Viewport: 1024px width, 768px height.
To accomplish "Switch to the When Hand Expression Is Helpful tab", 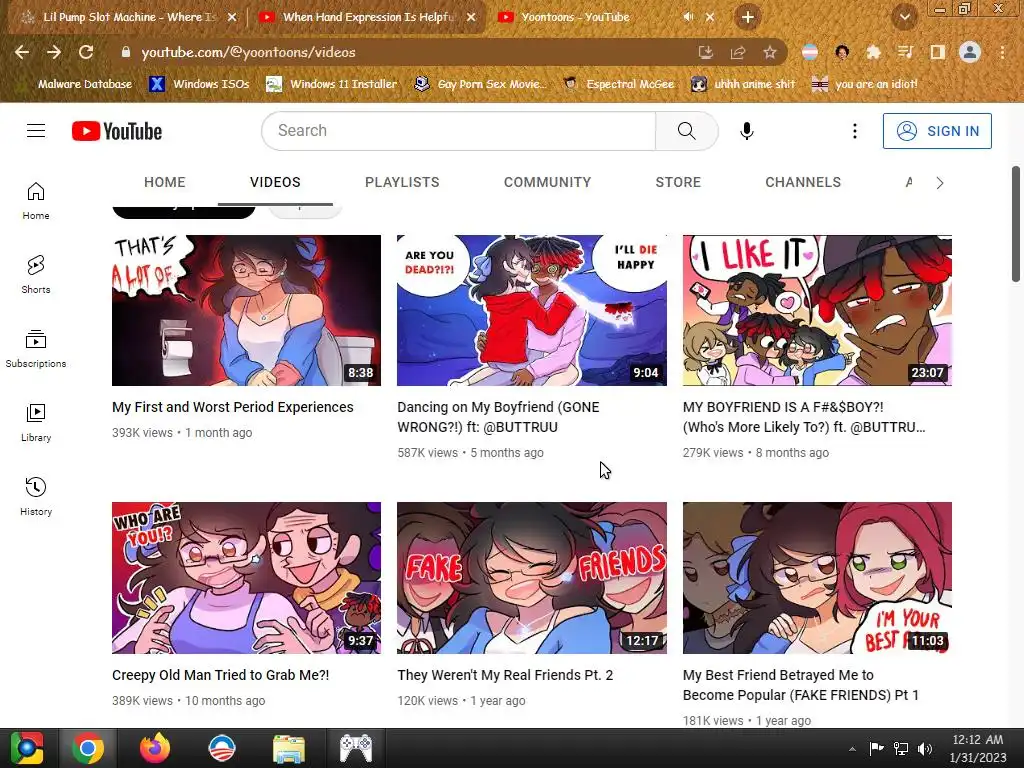I will click(368, 17).
